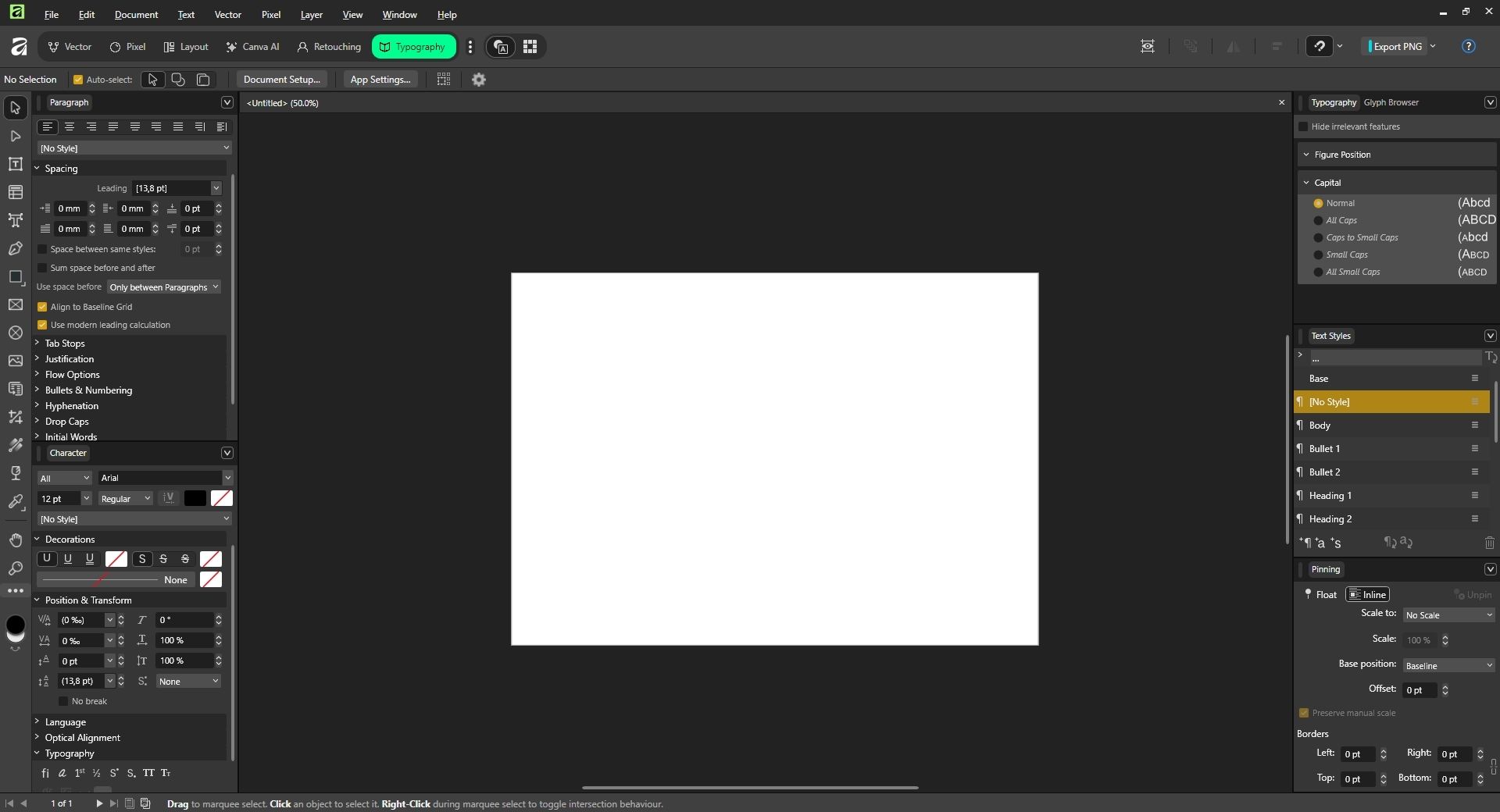The height and width of the screenshot is (812, 1500).
Task: Select the Hand (View) tool
Action: tap(15, 540)
